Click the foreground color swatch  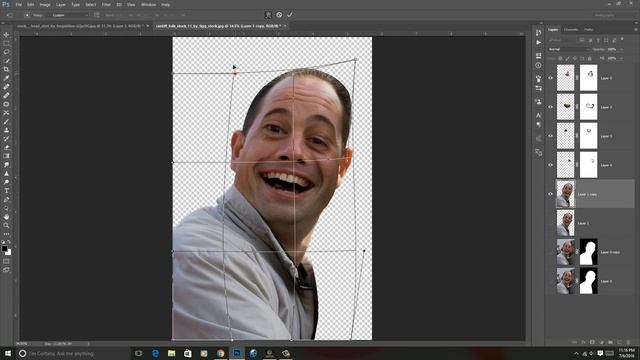tap(4, 248)
